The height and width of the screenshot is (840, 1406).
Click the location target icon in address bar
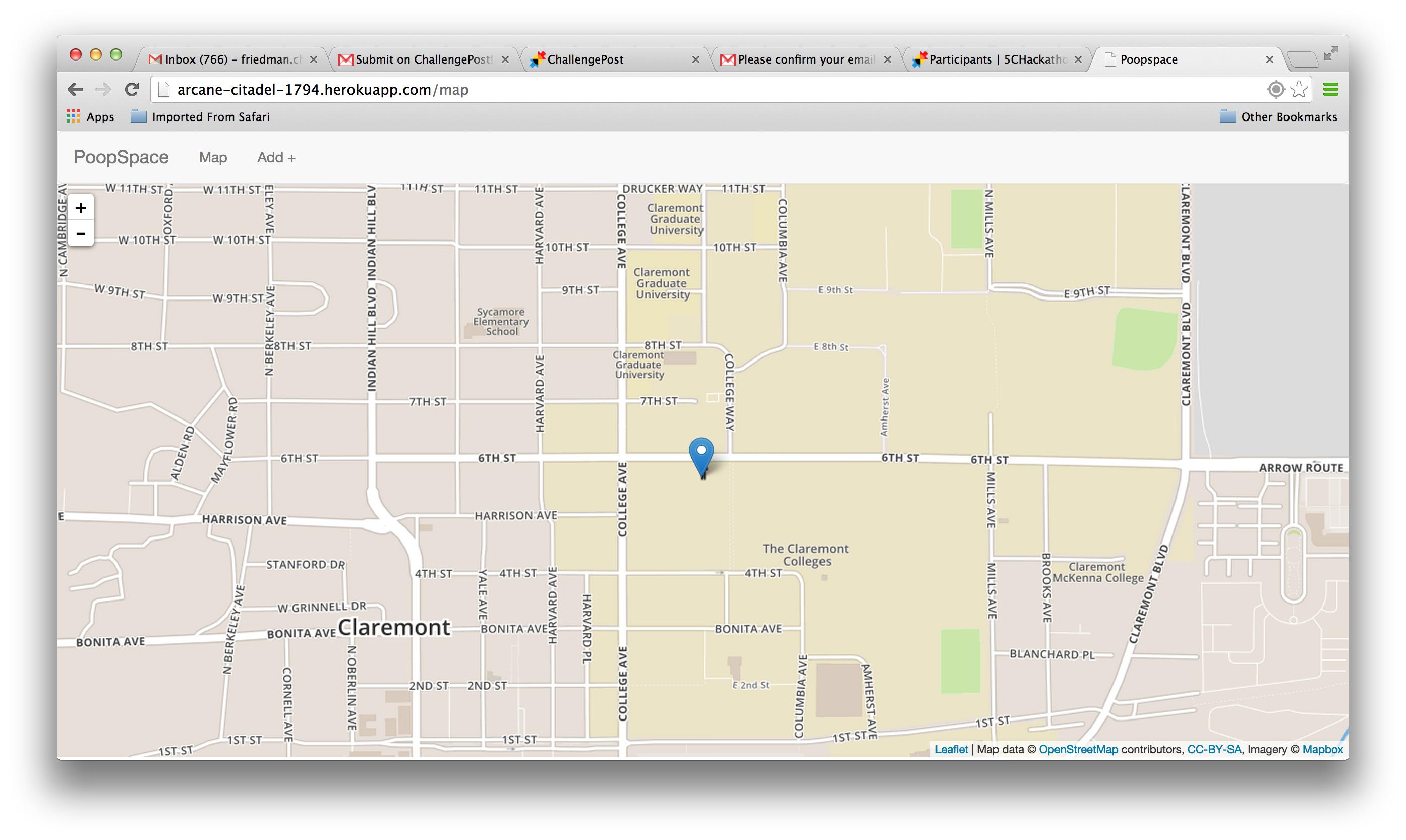point(1276,89)
